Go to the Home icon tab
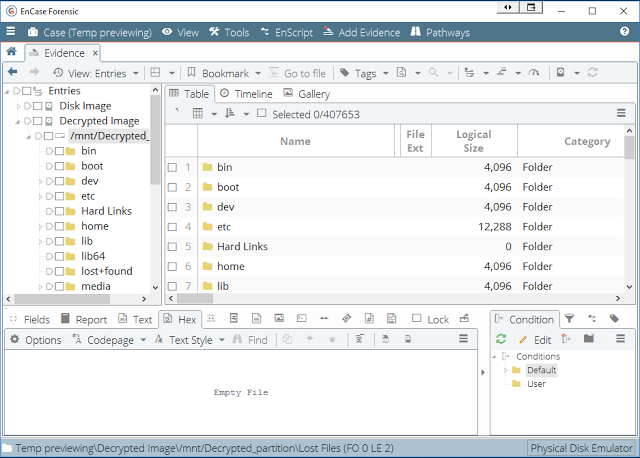 coord(11,51)
